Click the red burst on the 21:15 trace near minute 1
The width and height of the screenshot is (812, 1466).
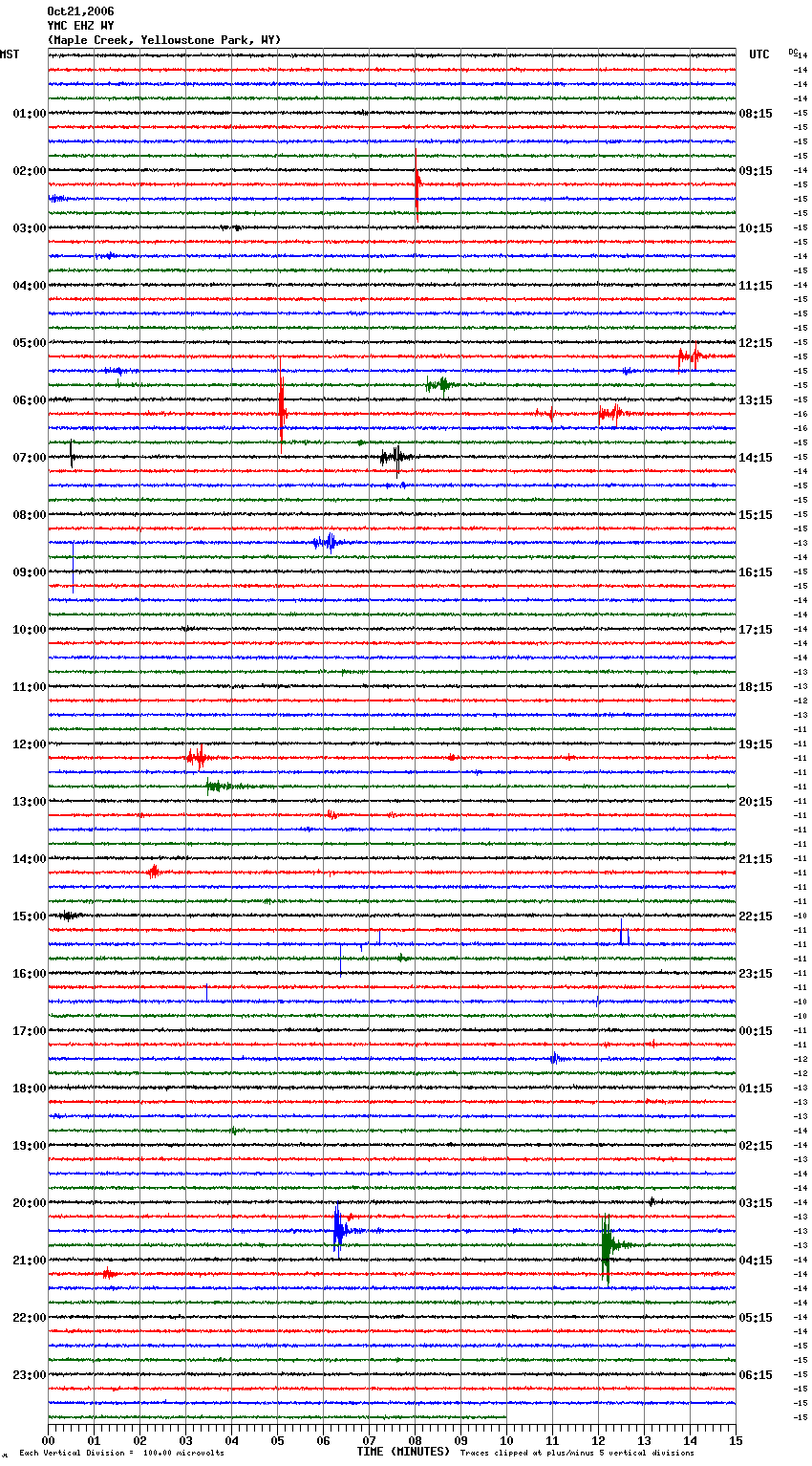(108, 1274)
